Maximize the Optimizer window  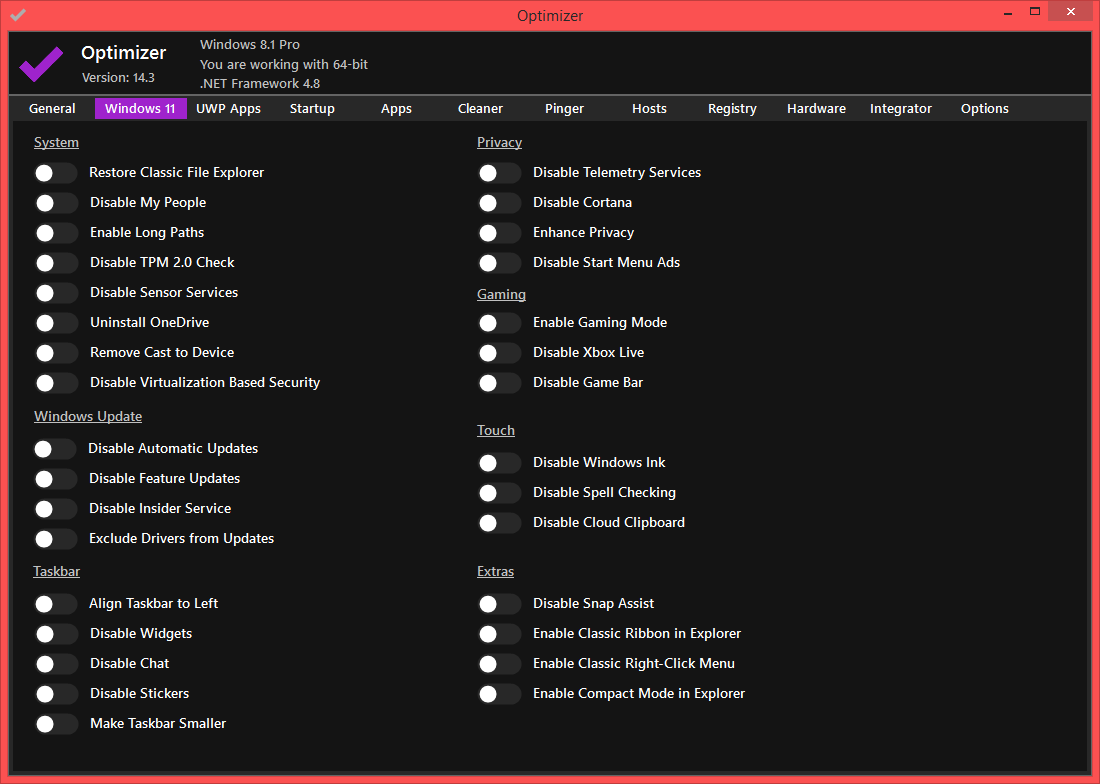[1036, 13]
